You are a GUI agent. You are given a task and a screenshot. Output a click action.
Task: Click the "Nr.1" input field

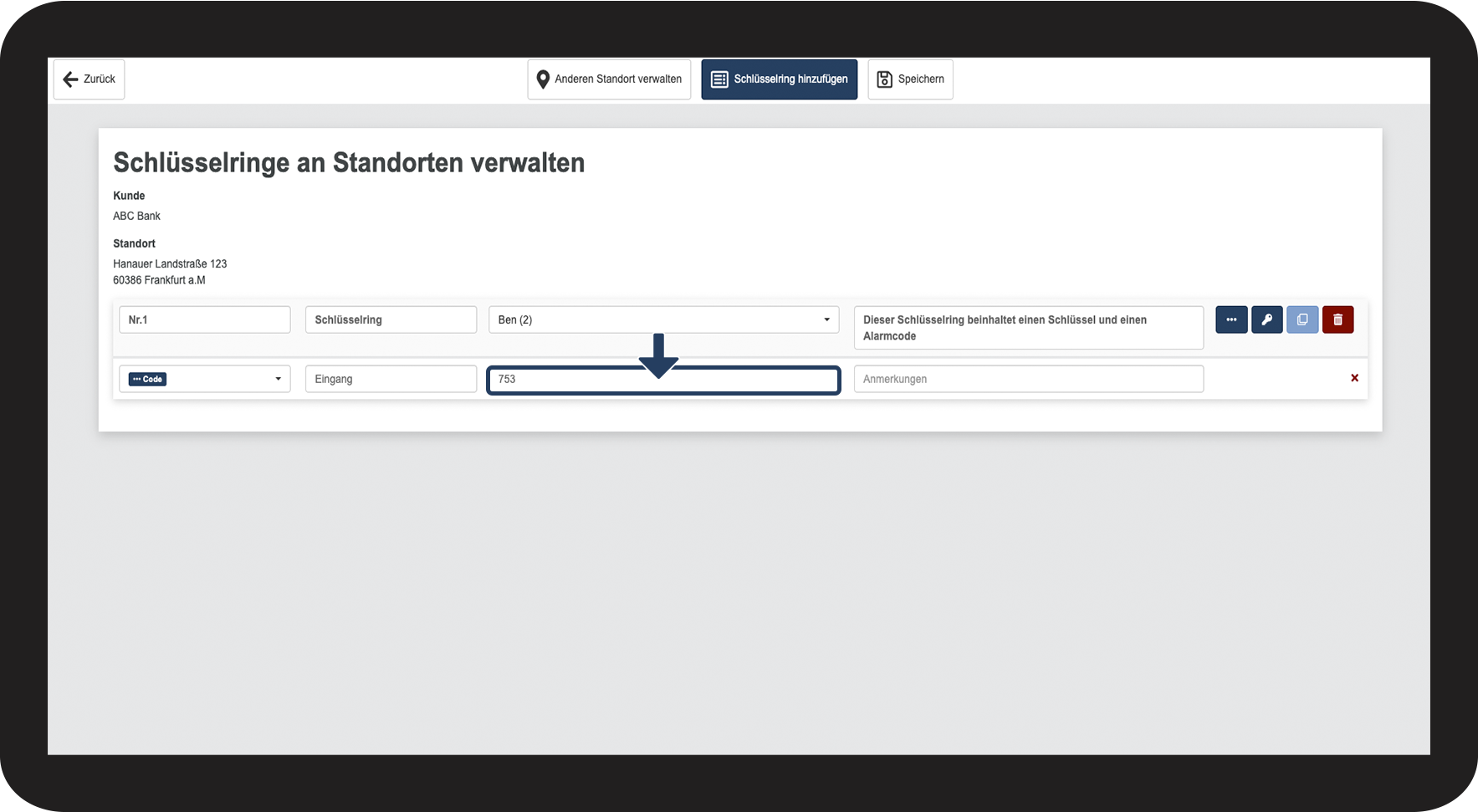point(205,319)
